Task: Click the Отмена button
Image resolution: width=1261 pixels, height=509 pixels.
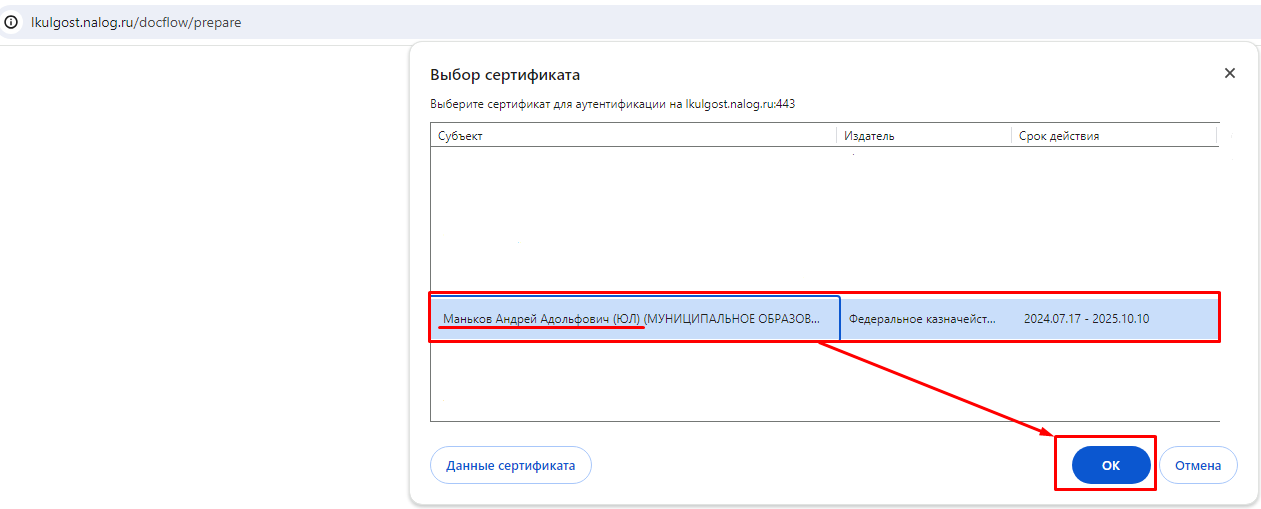Action: [x=1198, y=465]
